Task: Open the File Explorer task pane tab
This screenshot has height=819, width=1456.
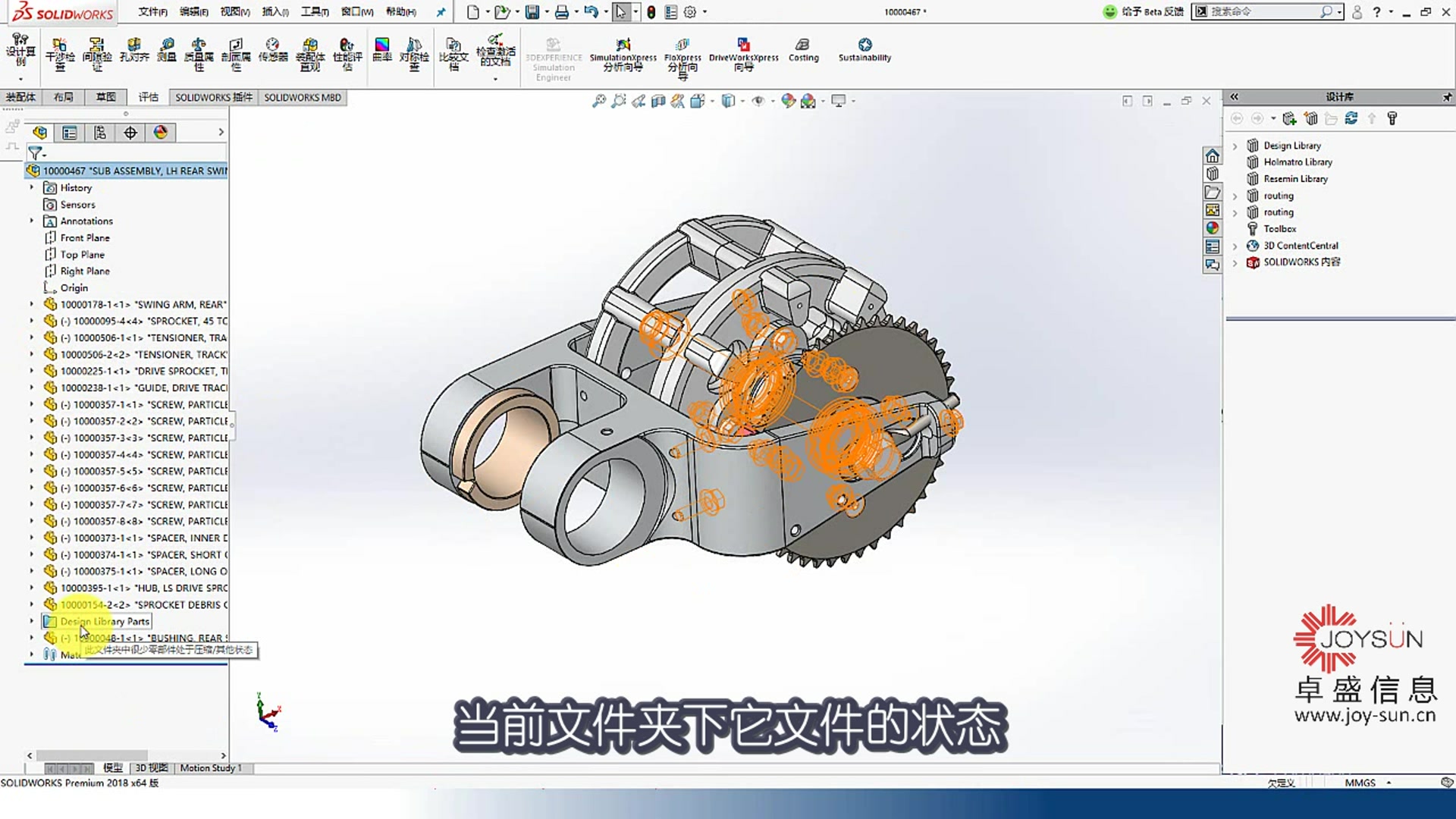Action: [x=1212, y=192]
